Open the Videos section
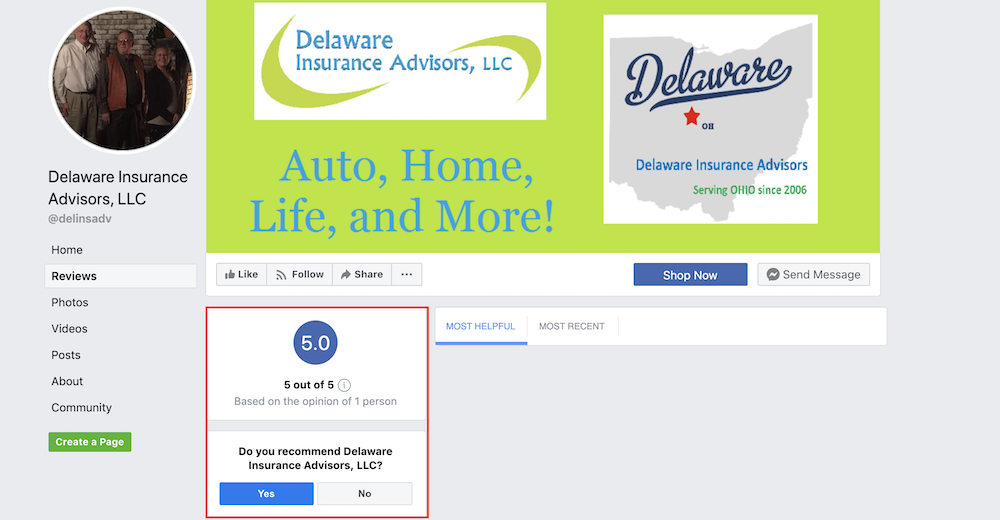The image size is (1000, 520). (70, 329)
